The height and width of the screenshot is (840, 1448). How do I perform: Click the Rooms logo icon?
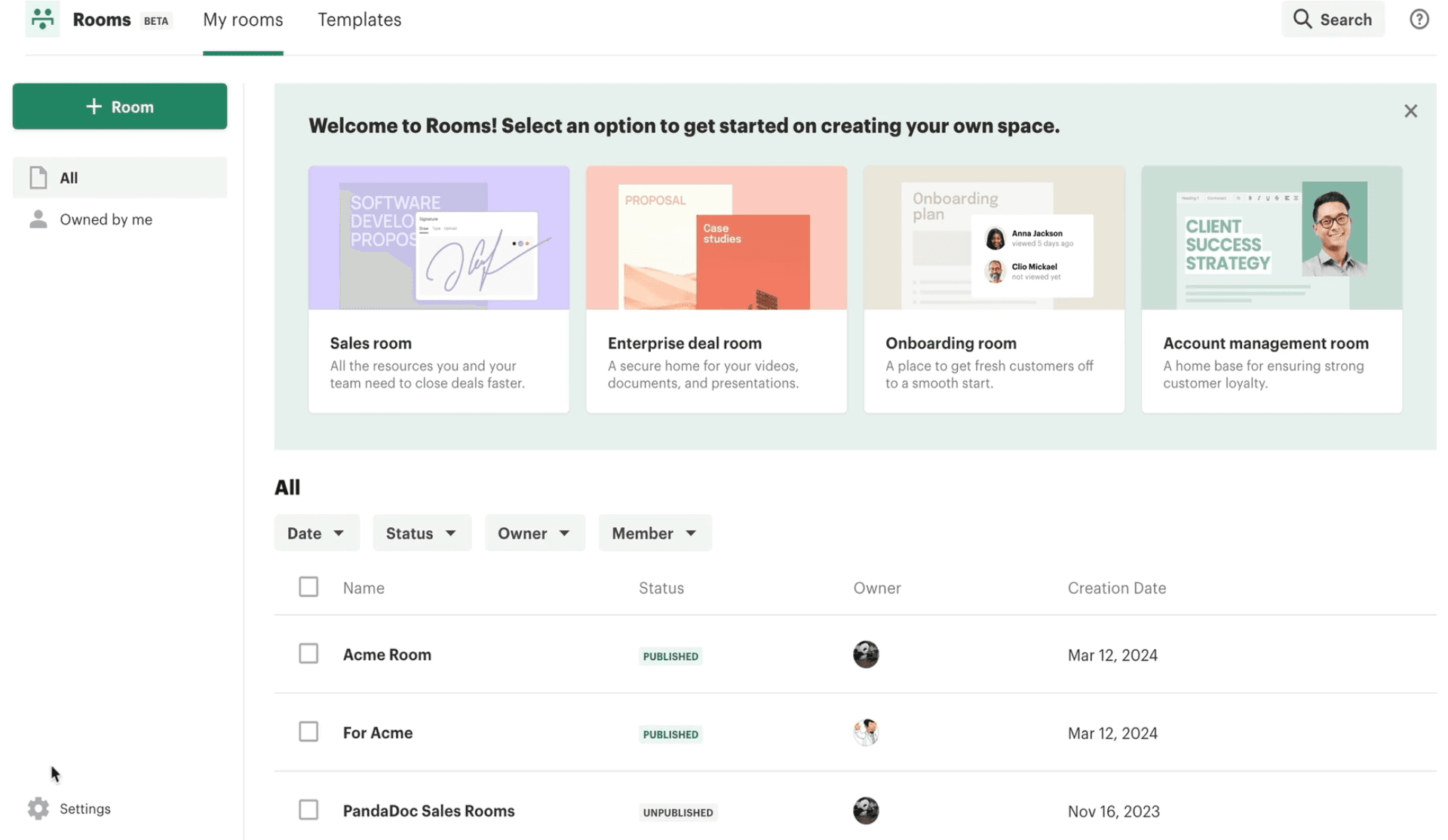click(42, 19)
